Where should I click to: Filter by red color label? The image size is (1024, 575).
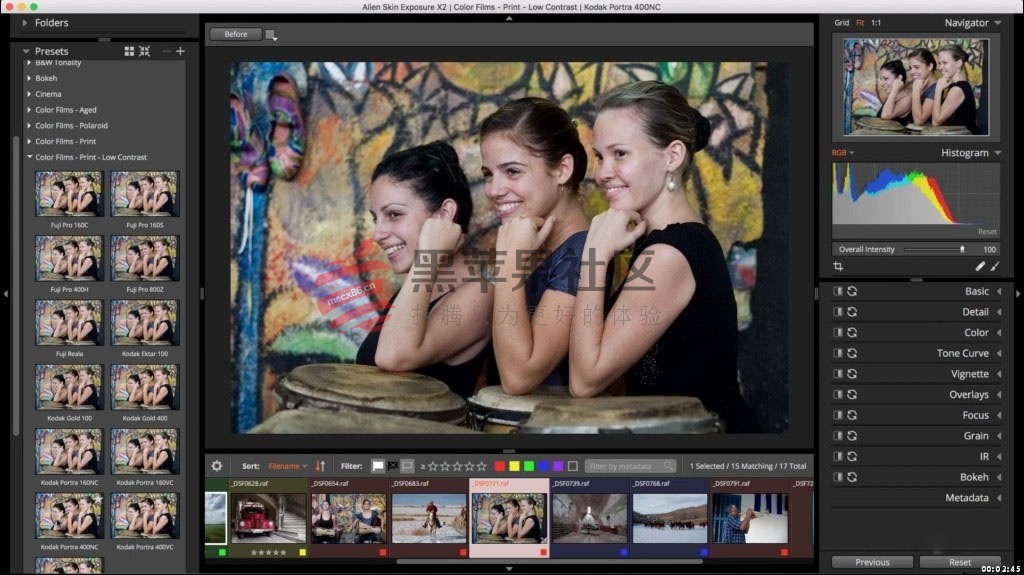(x=500, y=466)
